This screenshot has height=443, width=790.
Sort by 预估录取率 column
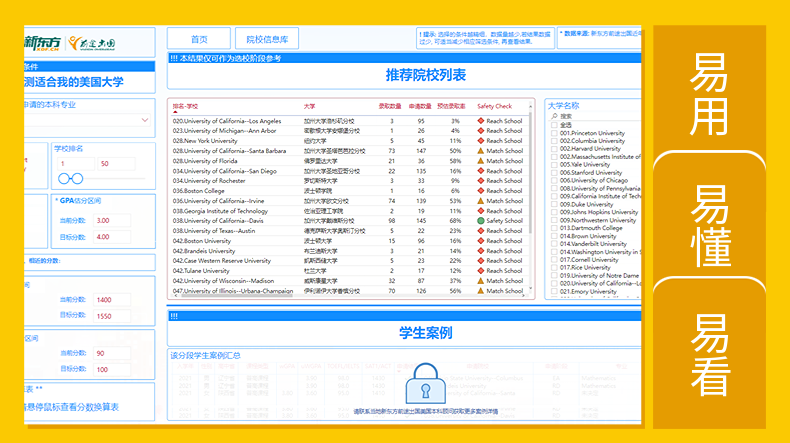pos(451,106)
